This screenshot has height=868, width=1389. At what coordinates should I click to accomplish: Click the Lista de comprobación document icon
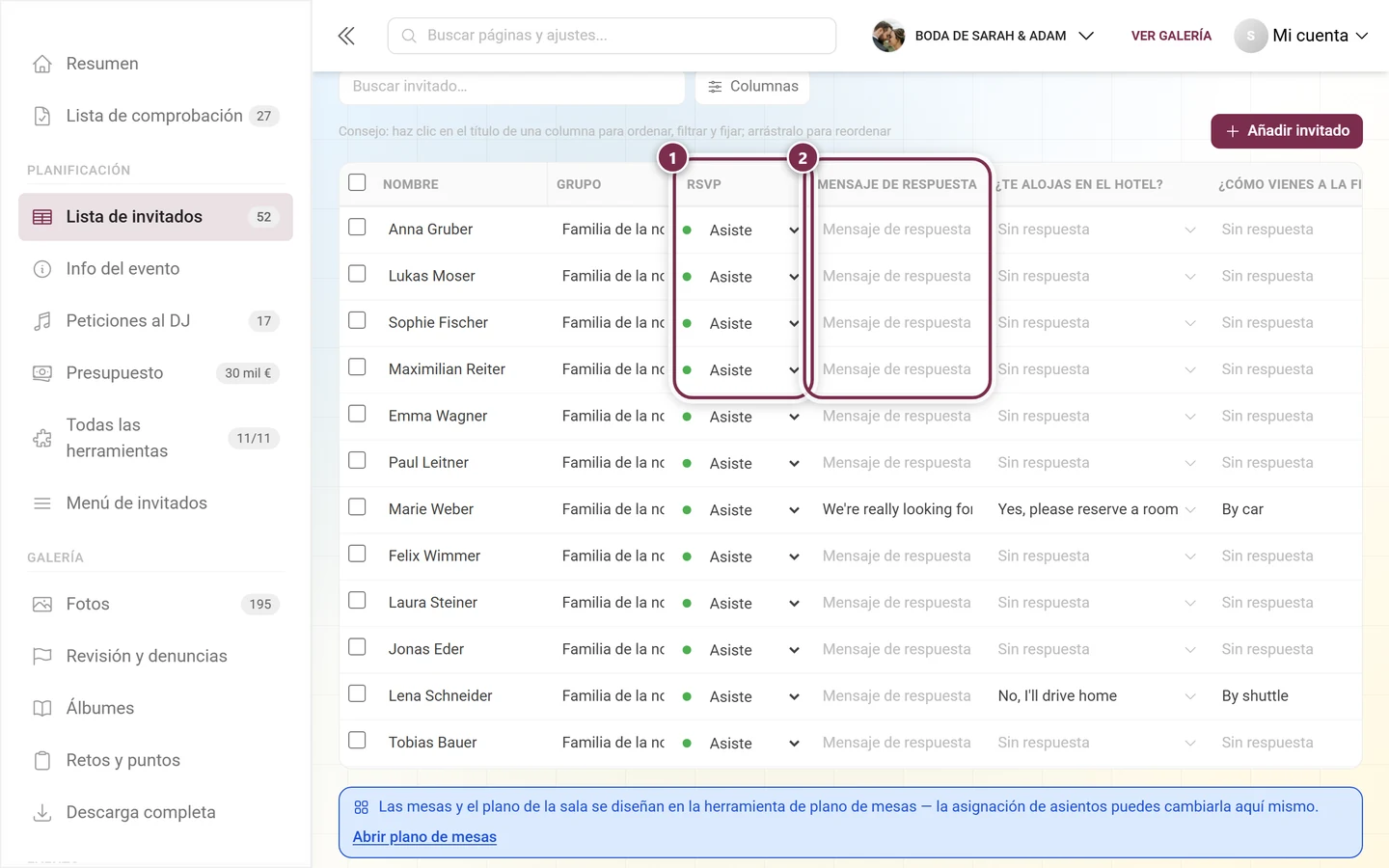pos(42,116)
